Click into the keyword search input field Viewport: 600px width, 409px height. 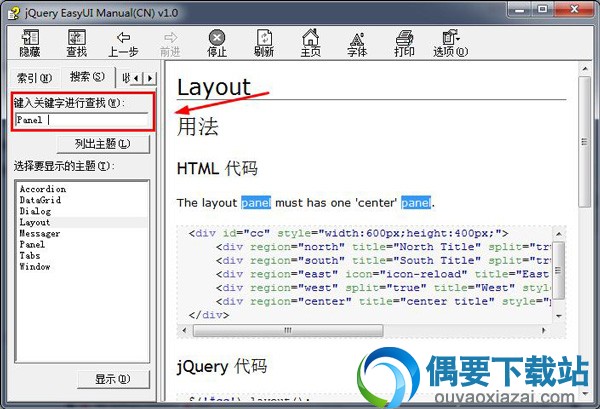pos(82,120)
